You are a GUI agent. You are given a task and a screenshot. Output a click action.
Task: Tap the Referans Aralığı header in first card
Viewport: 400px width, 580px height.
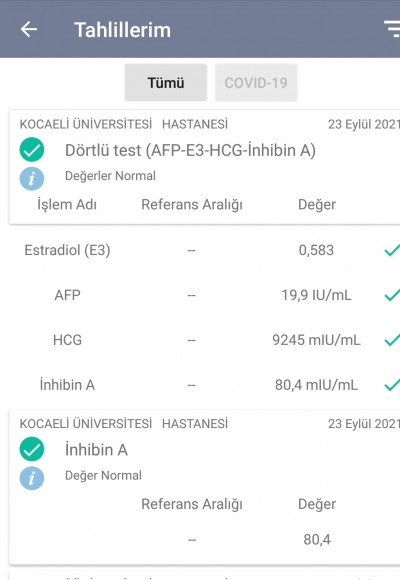click(x=192, y=205)
